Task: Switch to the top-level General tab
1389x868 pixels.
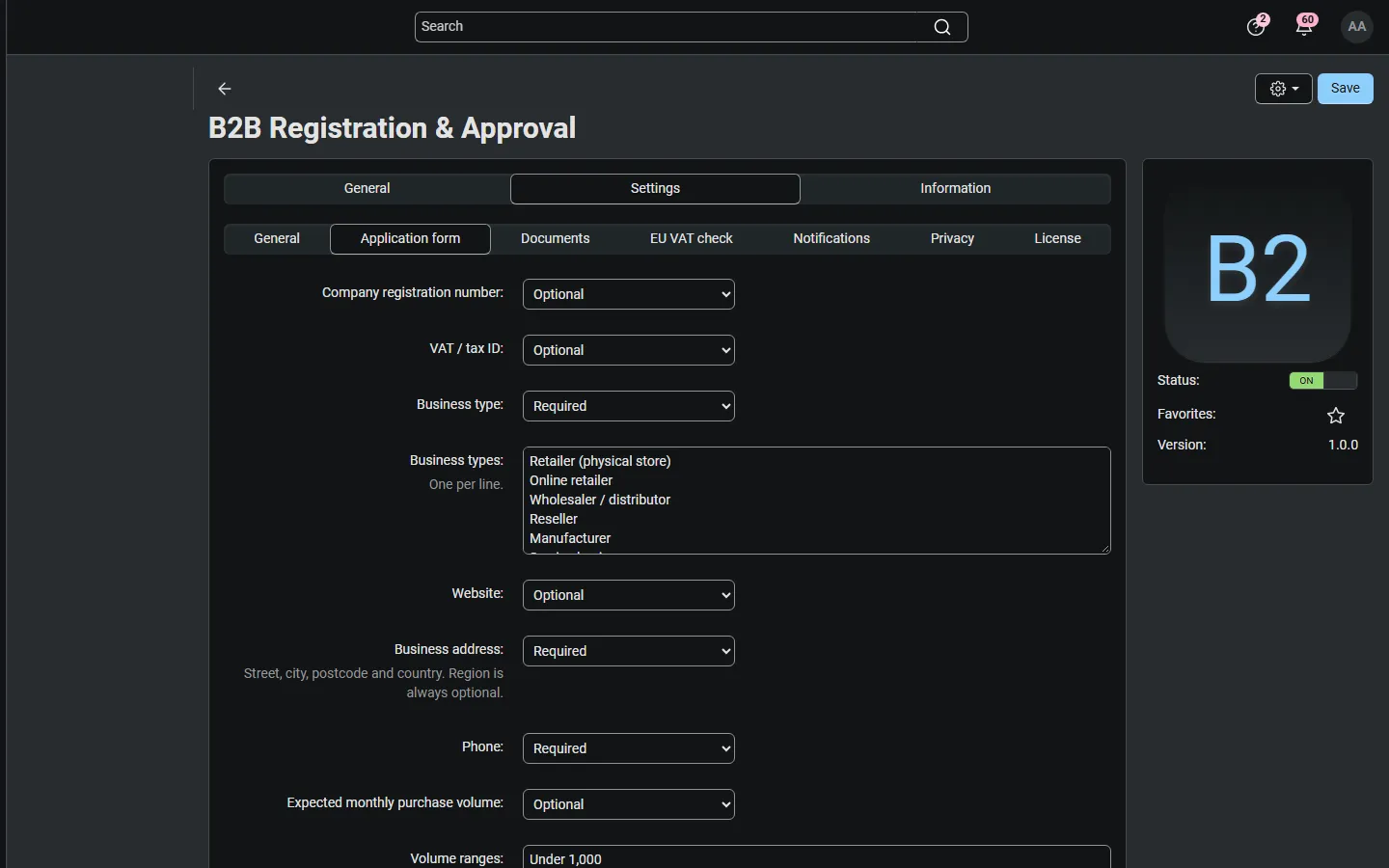Action: point(368,189)
